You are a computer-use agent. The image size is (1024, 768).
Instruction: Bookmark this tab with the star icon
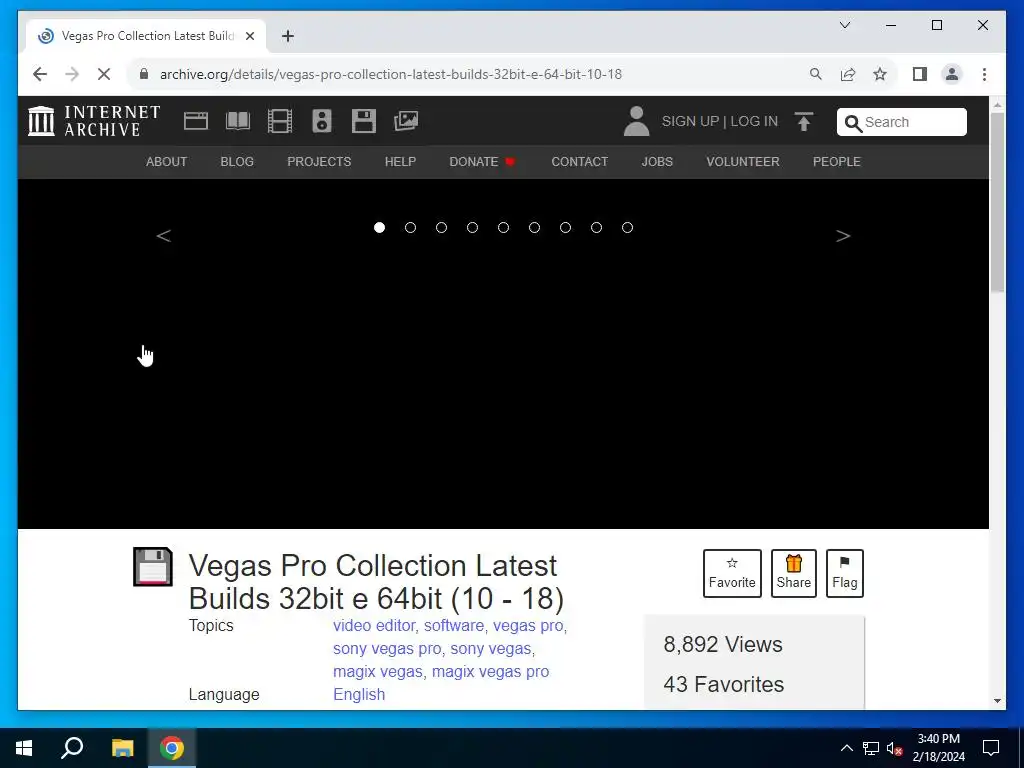point(880,74)
